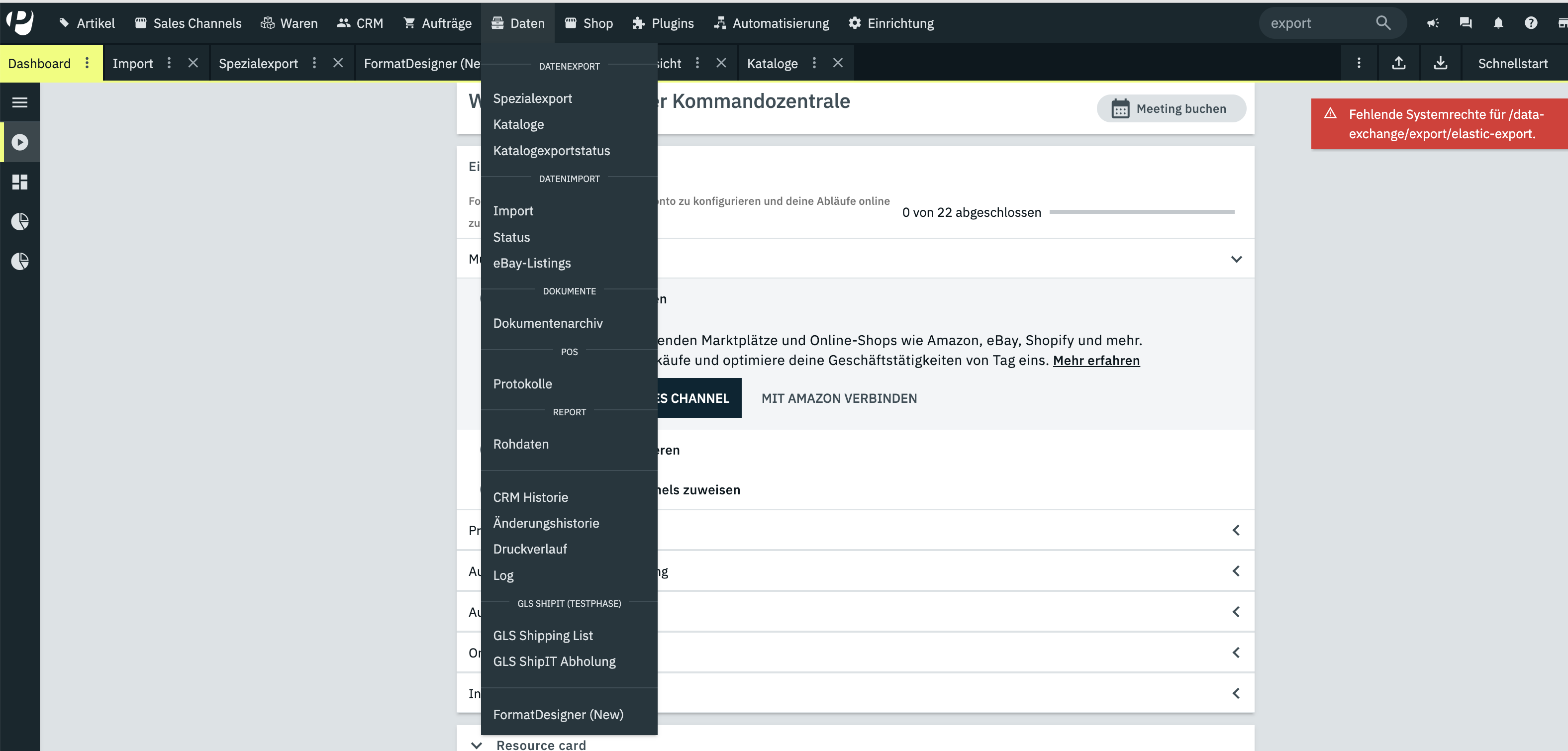Click the download arrow icon
This screenshot has width=1568, height=751.
[x=1440, y=63]
